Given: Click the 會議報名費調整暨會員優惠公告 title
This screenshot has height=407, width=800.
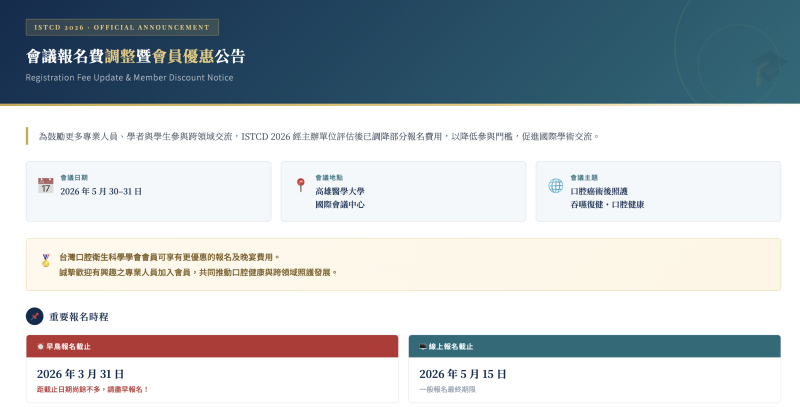Looking at the screenshot, I should click(135, 57).
